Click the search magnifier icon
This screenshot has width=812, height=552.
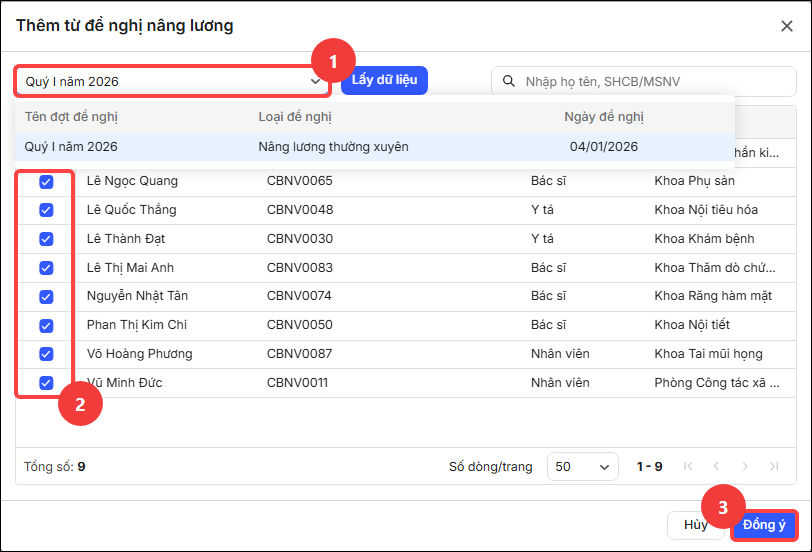[x=509, y=81]
